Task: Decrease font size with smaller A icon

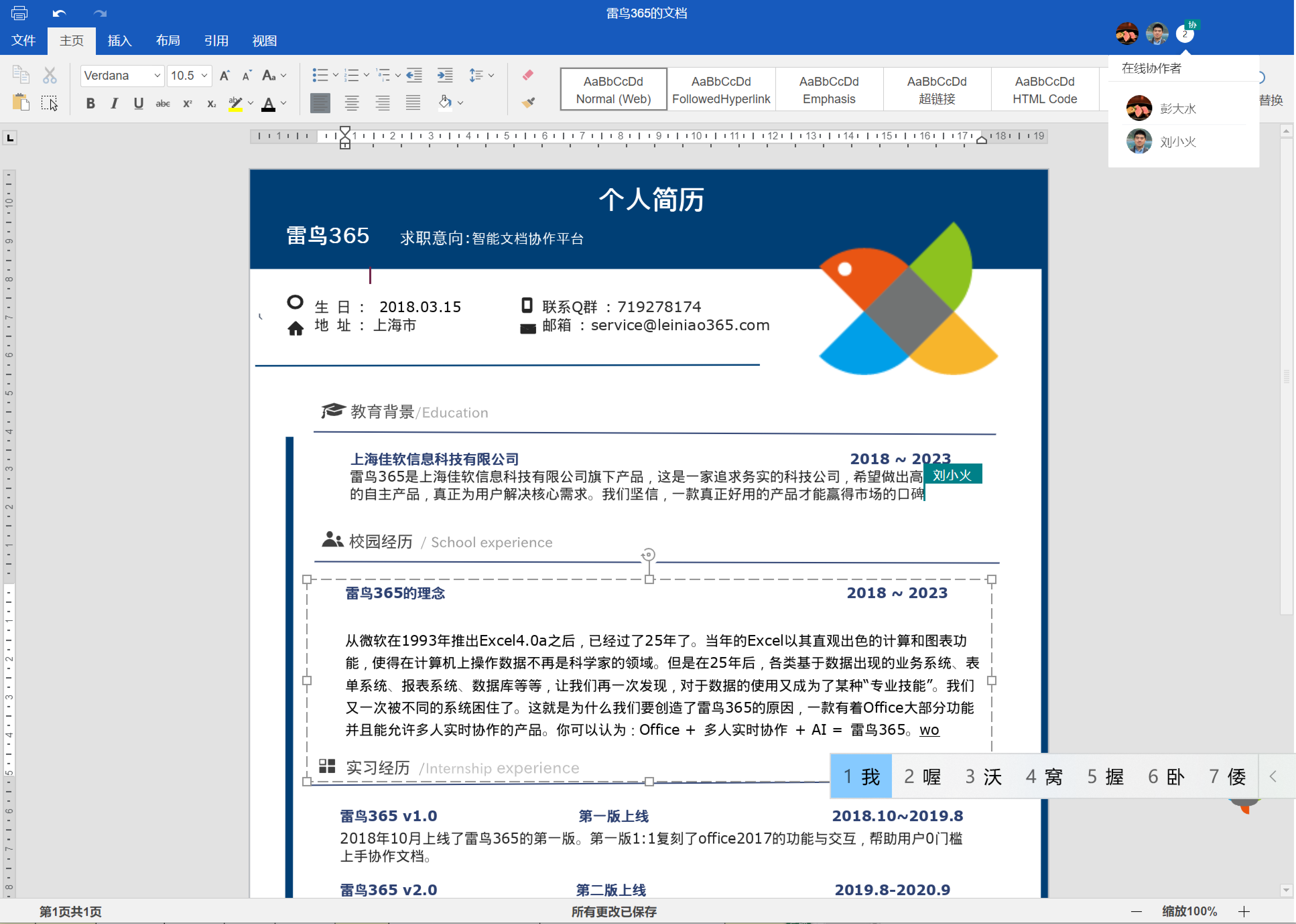Action: (x=247, y=76)
